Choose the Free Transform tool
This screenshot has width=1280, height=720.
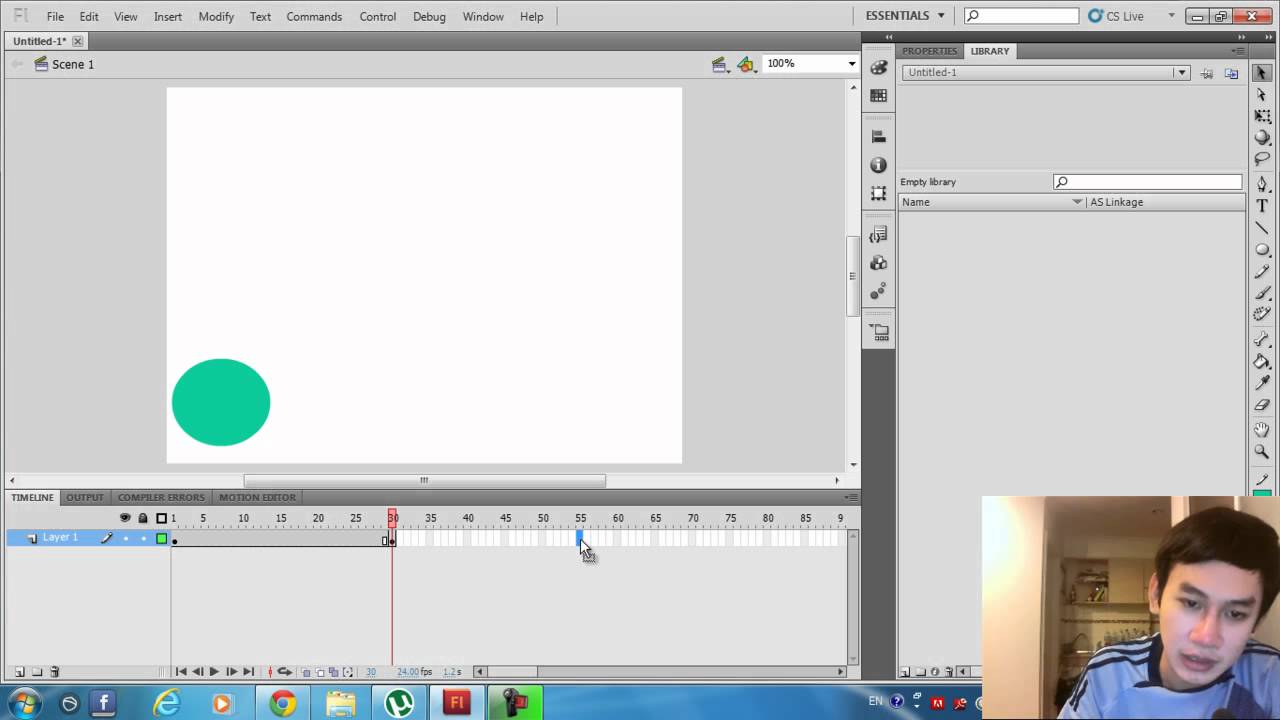1262,117
